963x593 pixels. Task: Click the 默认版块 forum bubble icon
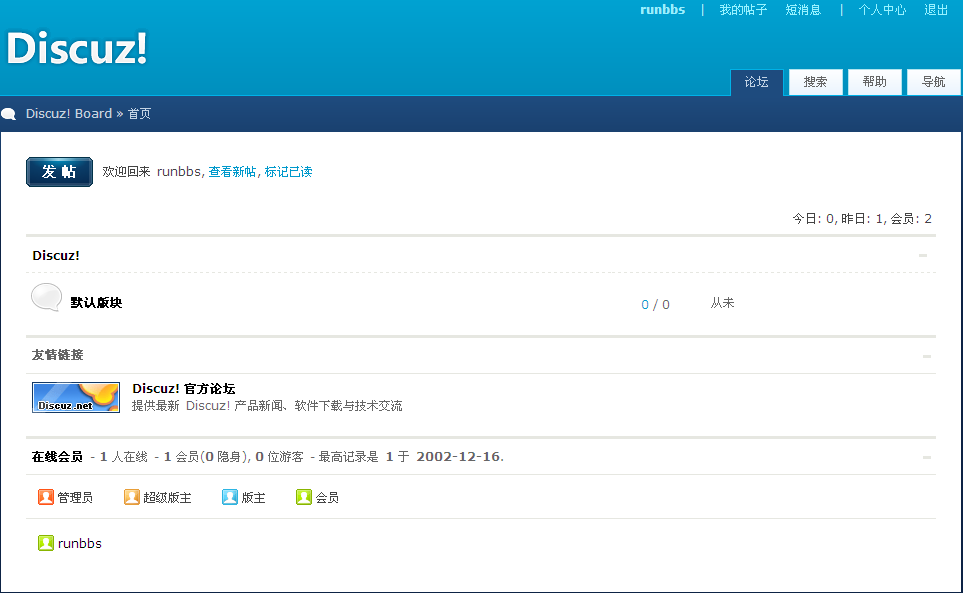point(46,298)
